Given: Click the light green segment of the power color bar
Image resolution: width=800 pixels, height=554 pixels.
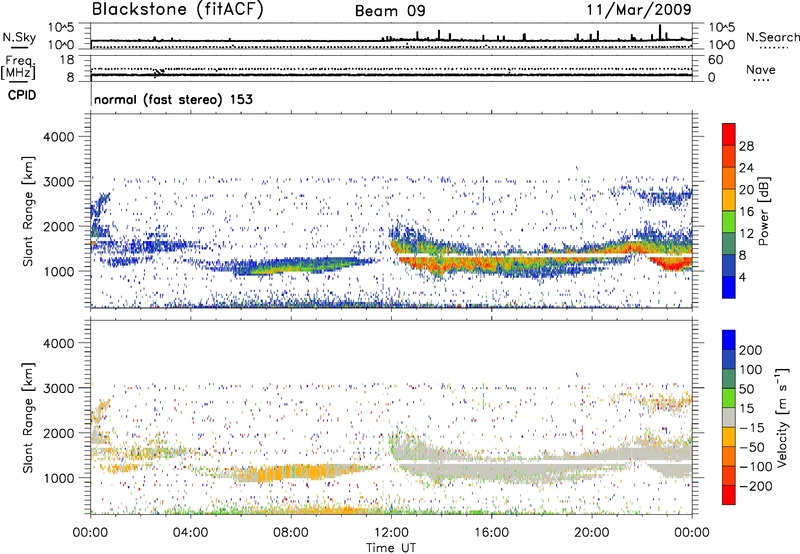Looking at the screenshot, I should 729,222.
